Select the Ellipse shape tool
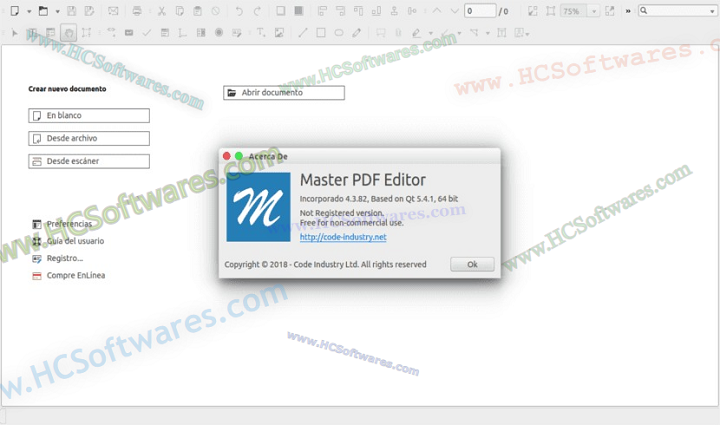The height and width of the screenshot is (425, 720). coord(339,32)
